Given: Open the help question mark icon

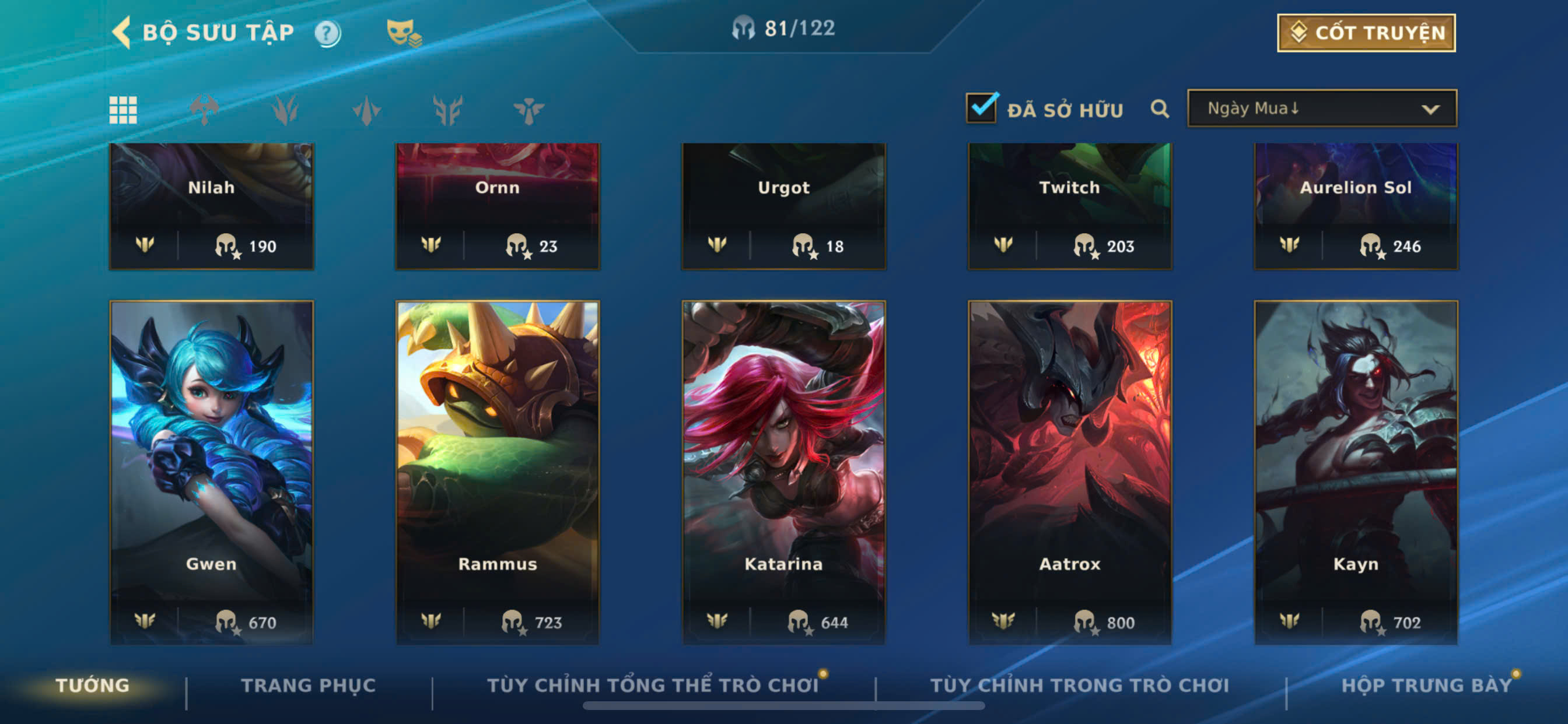Looking at the screenshot, I should tap(327, 33).
